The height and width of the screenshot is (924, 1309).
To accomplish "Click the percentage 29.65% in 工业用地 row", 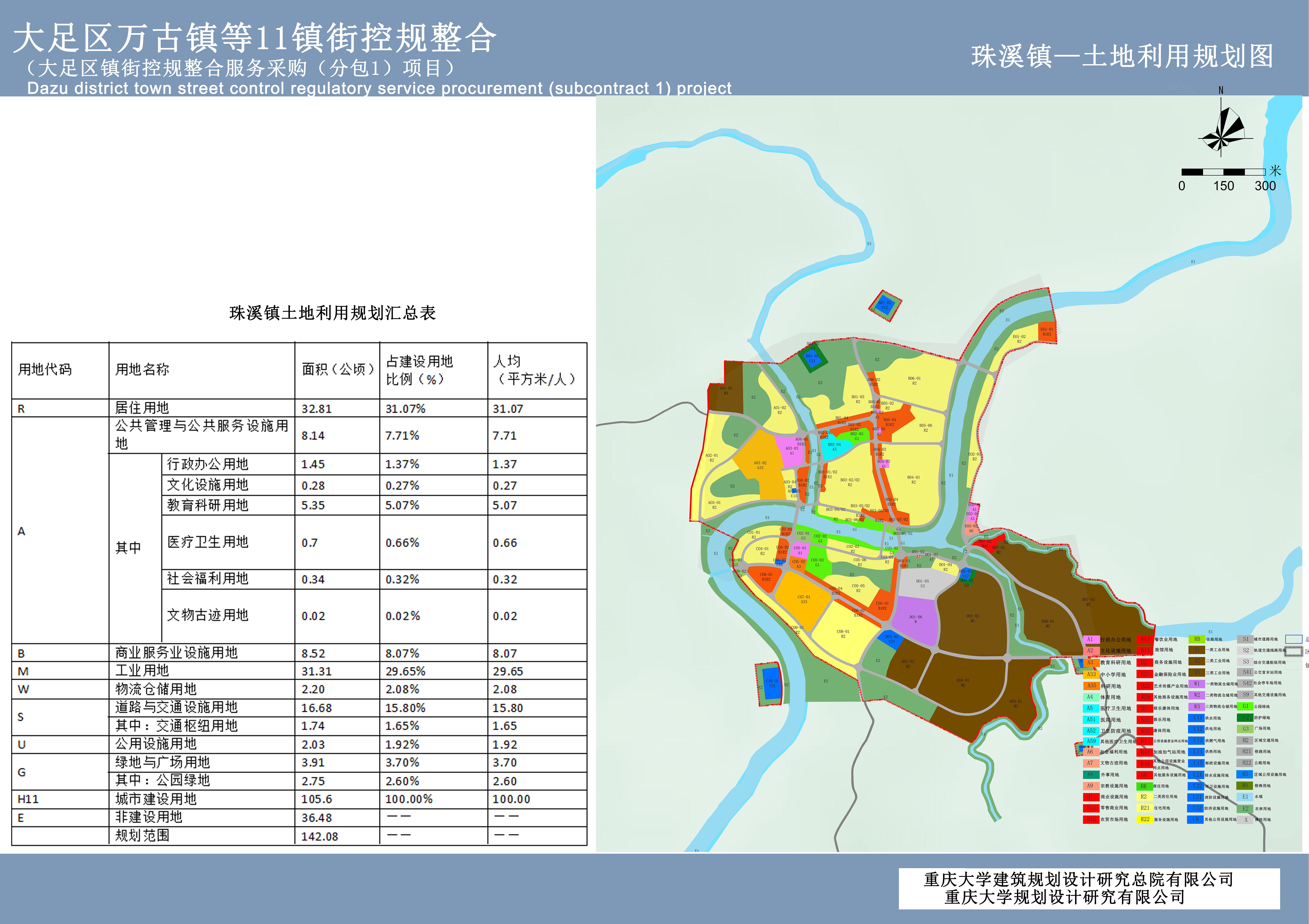I will pyautogui.click(x=405, y=672).
